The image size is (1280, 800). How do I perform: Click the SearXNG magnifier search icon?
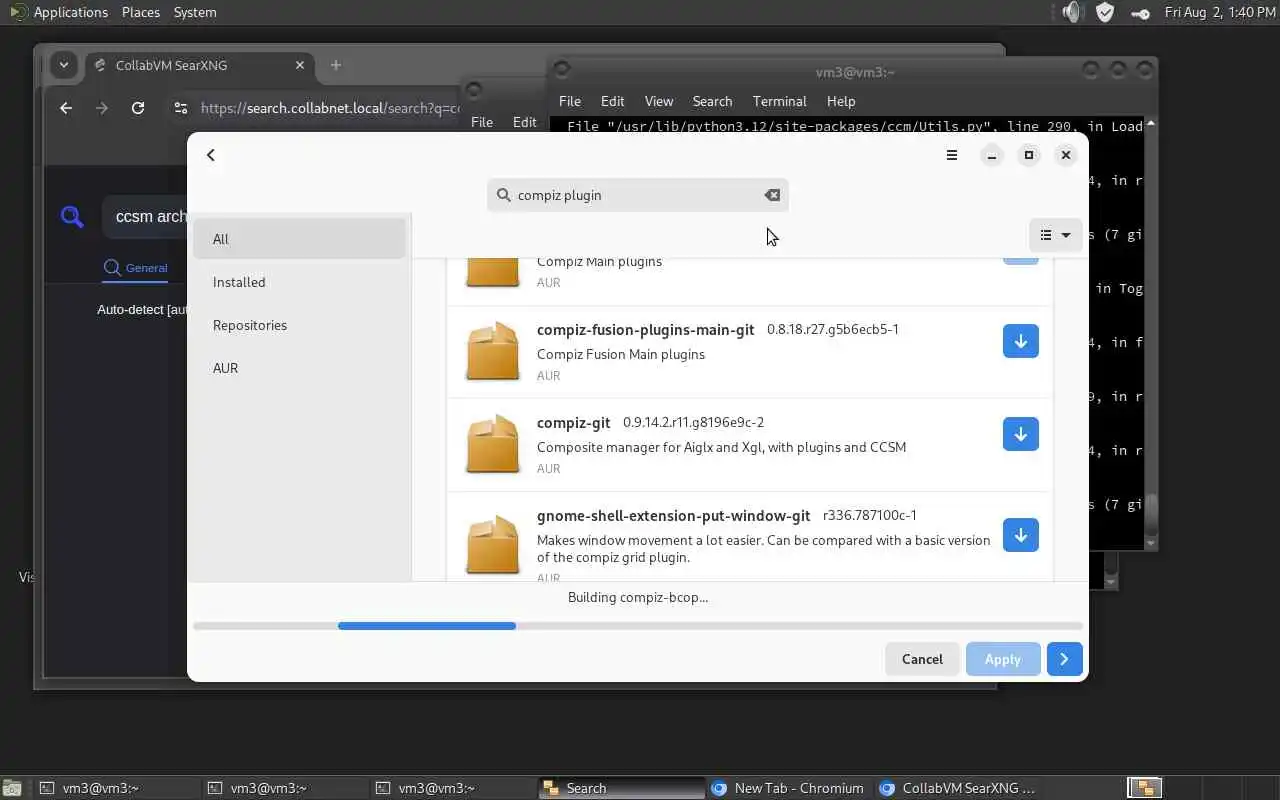point(72,216)
